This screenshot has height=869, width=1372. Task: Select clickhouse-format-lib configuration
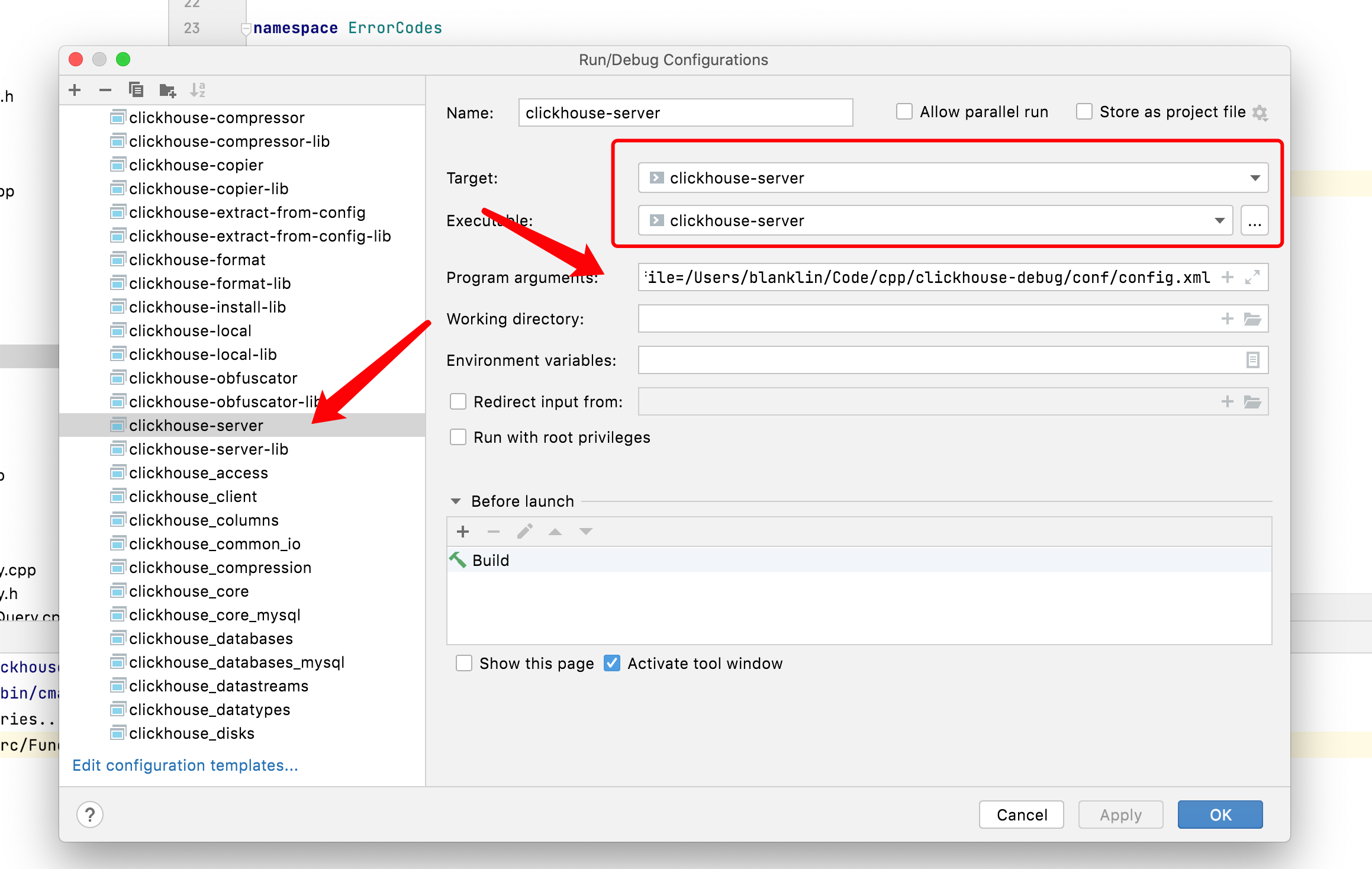(x=242, y=283)
